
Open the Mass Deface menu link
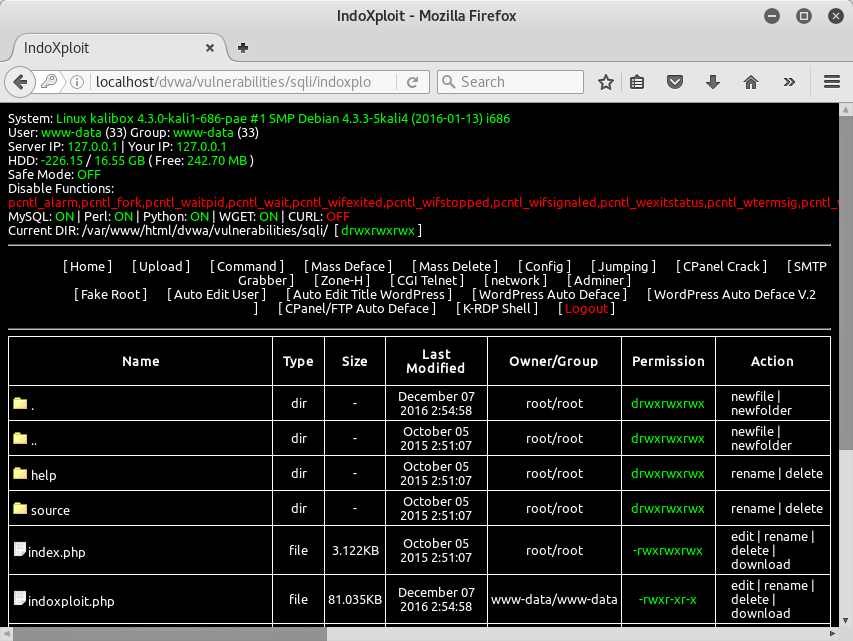click(348, 267)
